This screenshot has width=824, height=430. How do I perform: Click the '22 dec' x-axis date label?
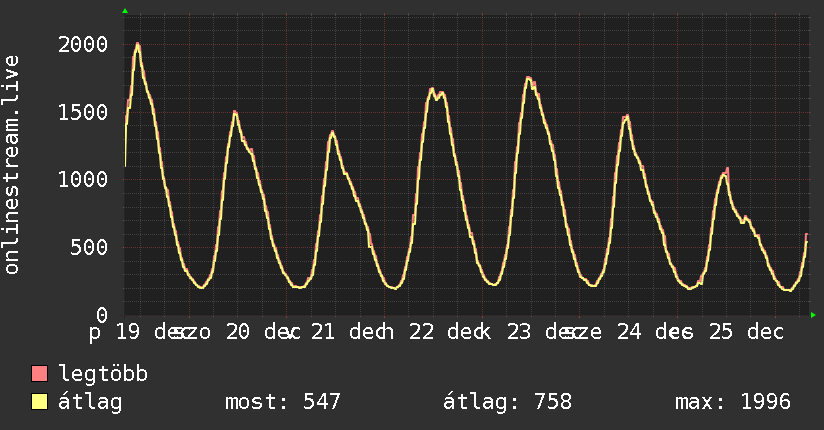[x=446, y=332]
